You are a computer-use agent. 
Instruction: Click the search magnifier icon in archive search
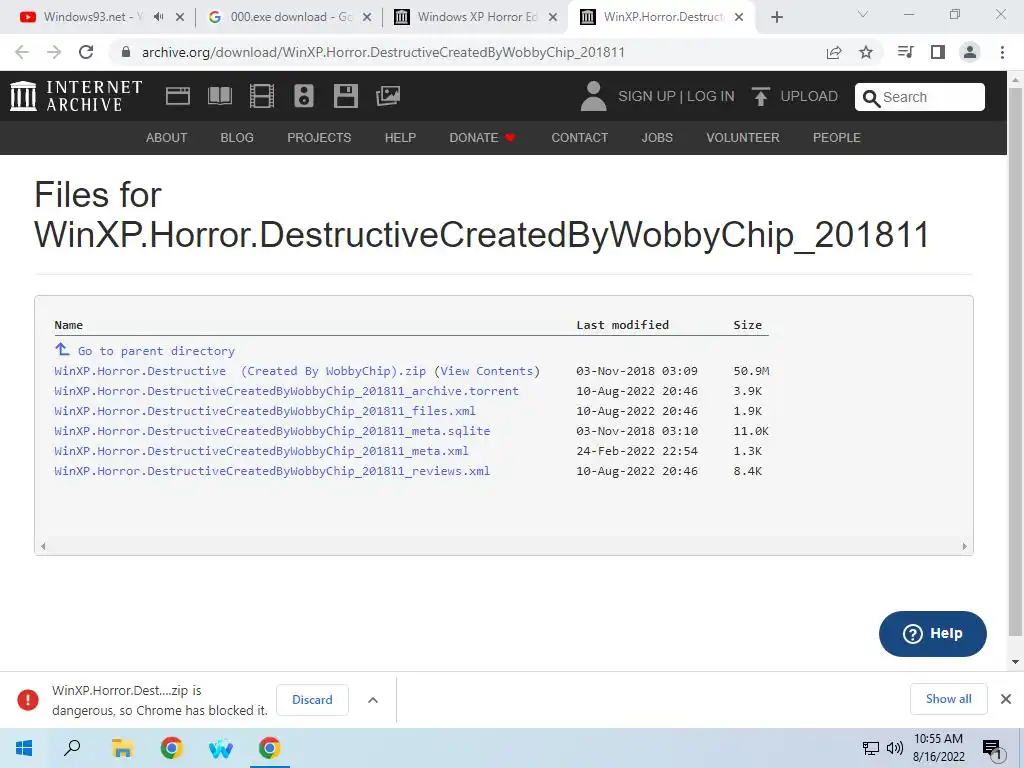pyautogui.click(x=871, y=98)
